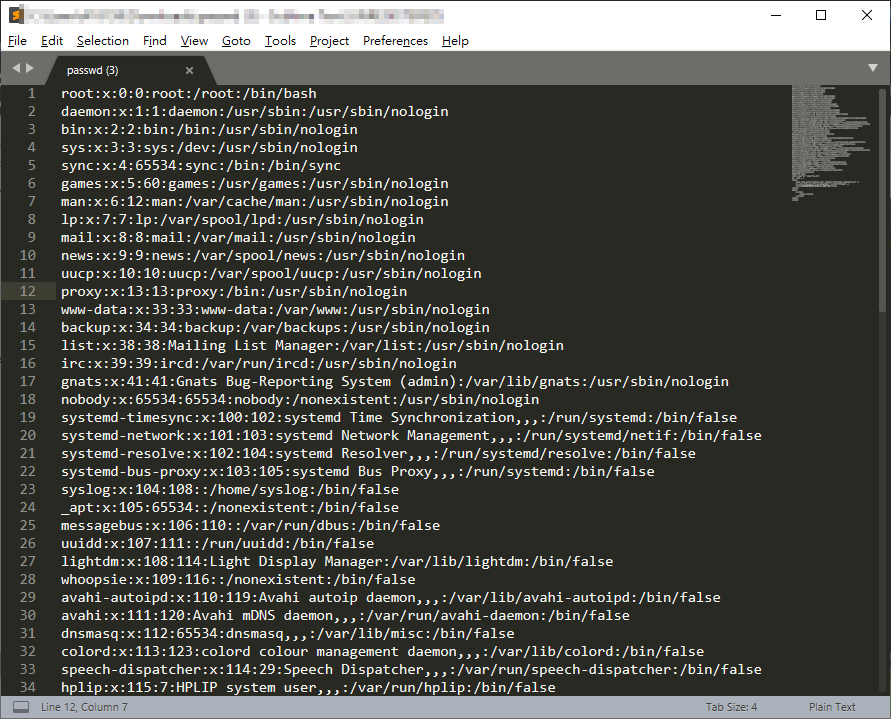This screenshot has width=891, height=719.
Task: Click the mail:x:8:8 line
Action: point(238,238)
